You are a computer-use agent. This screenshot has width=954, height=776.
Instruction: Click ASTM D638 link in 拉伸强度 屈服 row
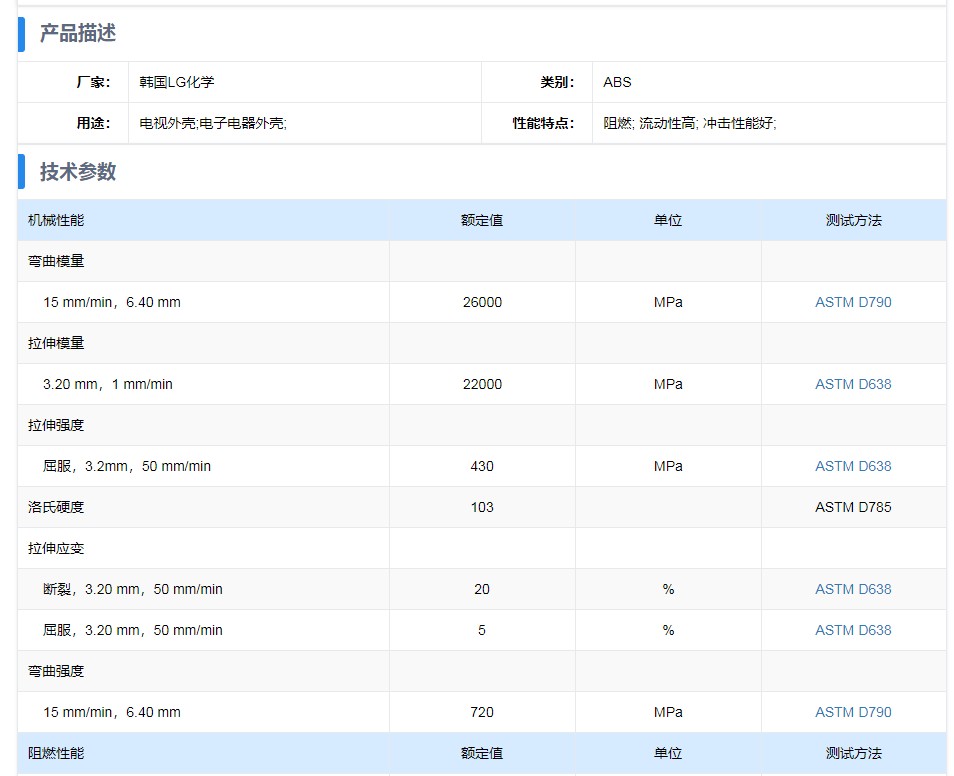[x=852, y=466]
